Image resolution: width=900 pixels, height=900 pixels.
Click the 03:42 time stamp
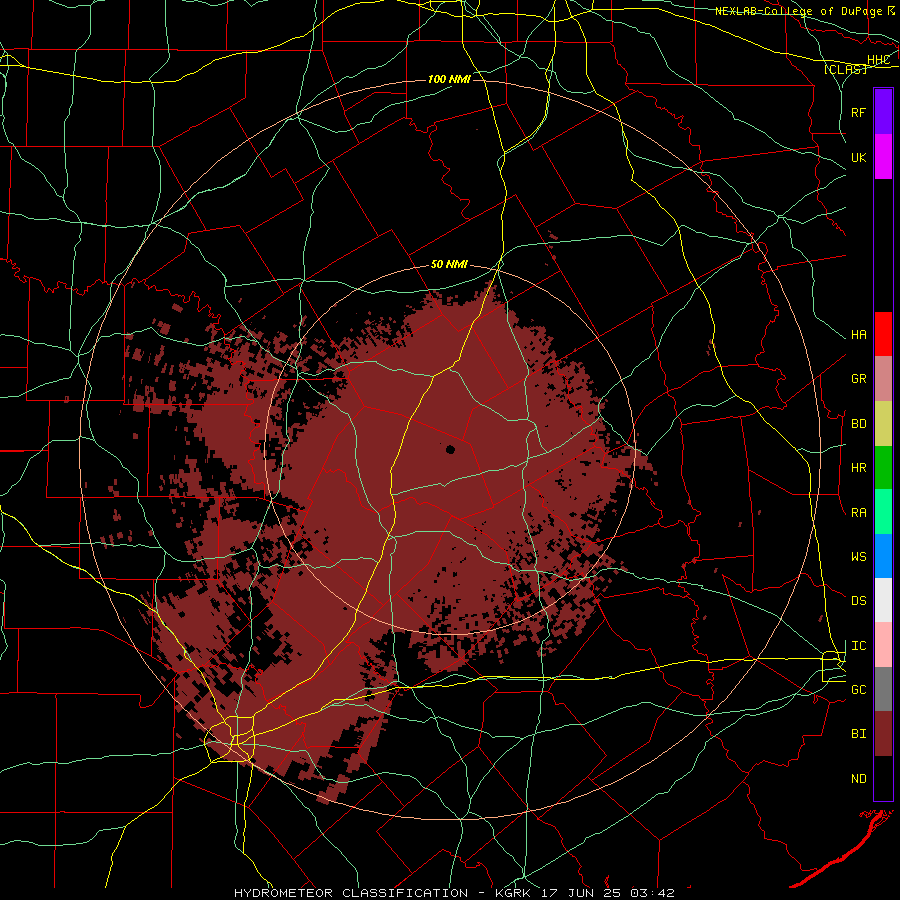click(x=651, y=893)
